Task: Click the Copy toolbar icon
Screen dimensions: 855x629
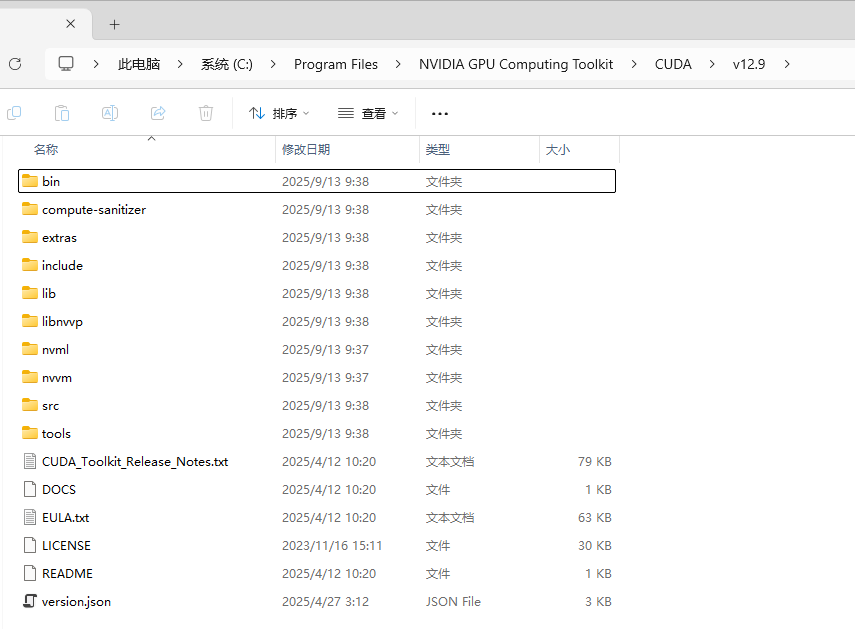Action: [x=14, y=113]
